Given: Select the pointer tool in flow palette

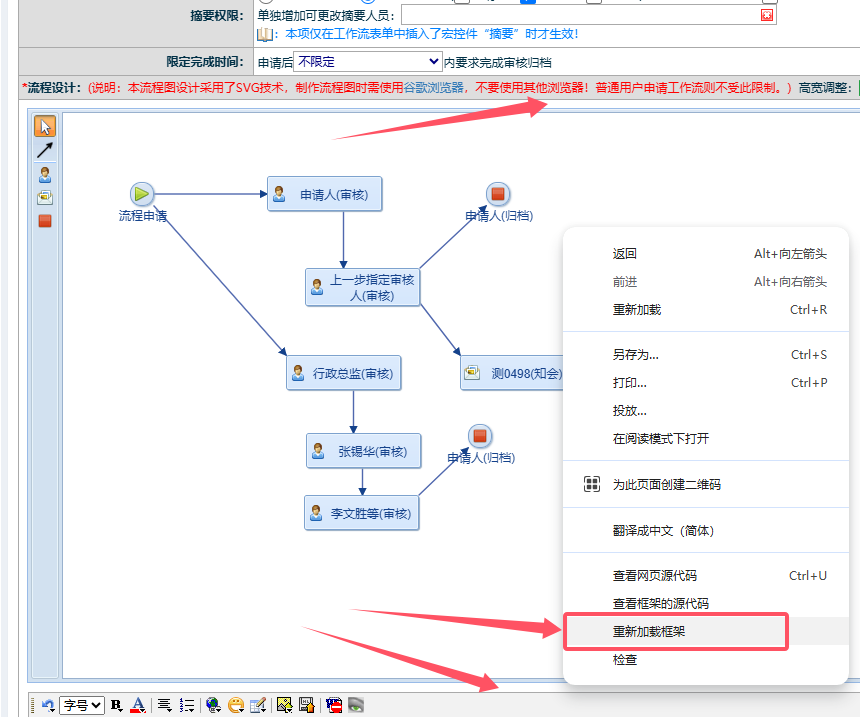Looking at the screenshot, I should [45, 126].
